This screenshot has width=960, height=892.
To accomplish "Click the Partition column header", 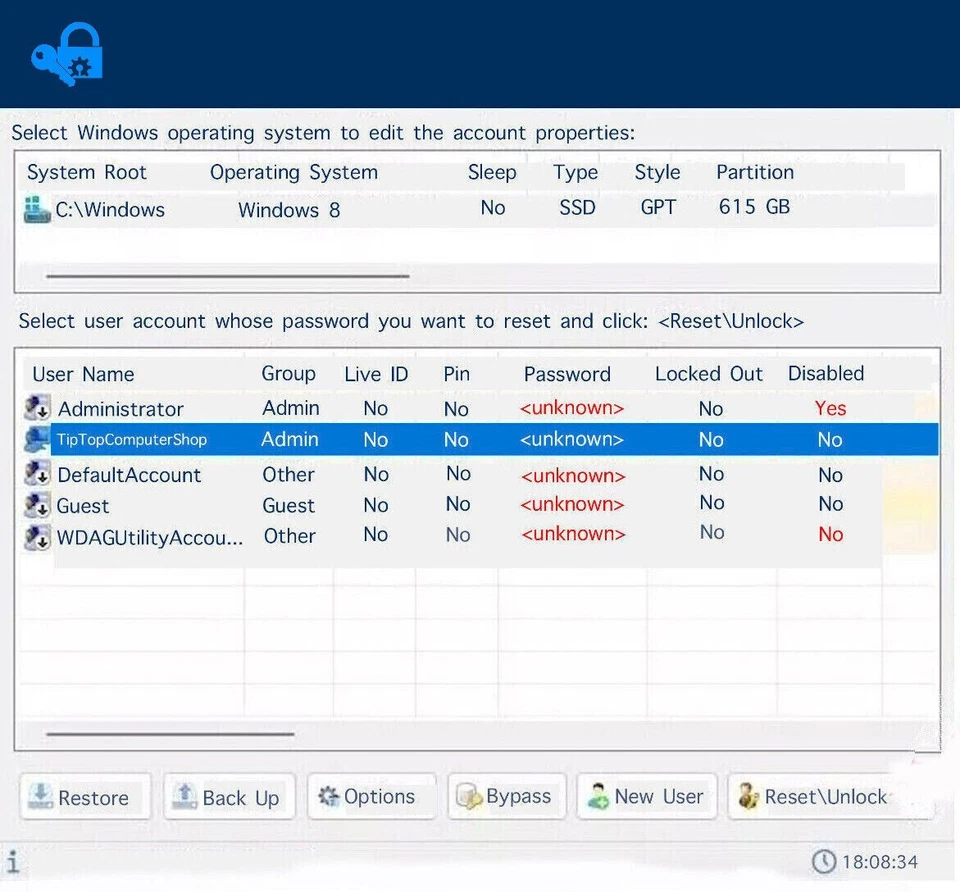I will click(x=754, y=172).
